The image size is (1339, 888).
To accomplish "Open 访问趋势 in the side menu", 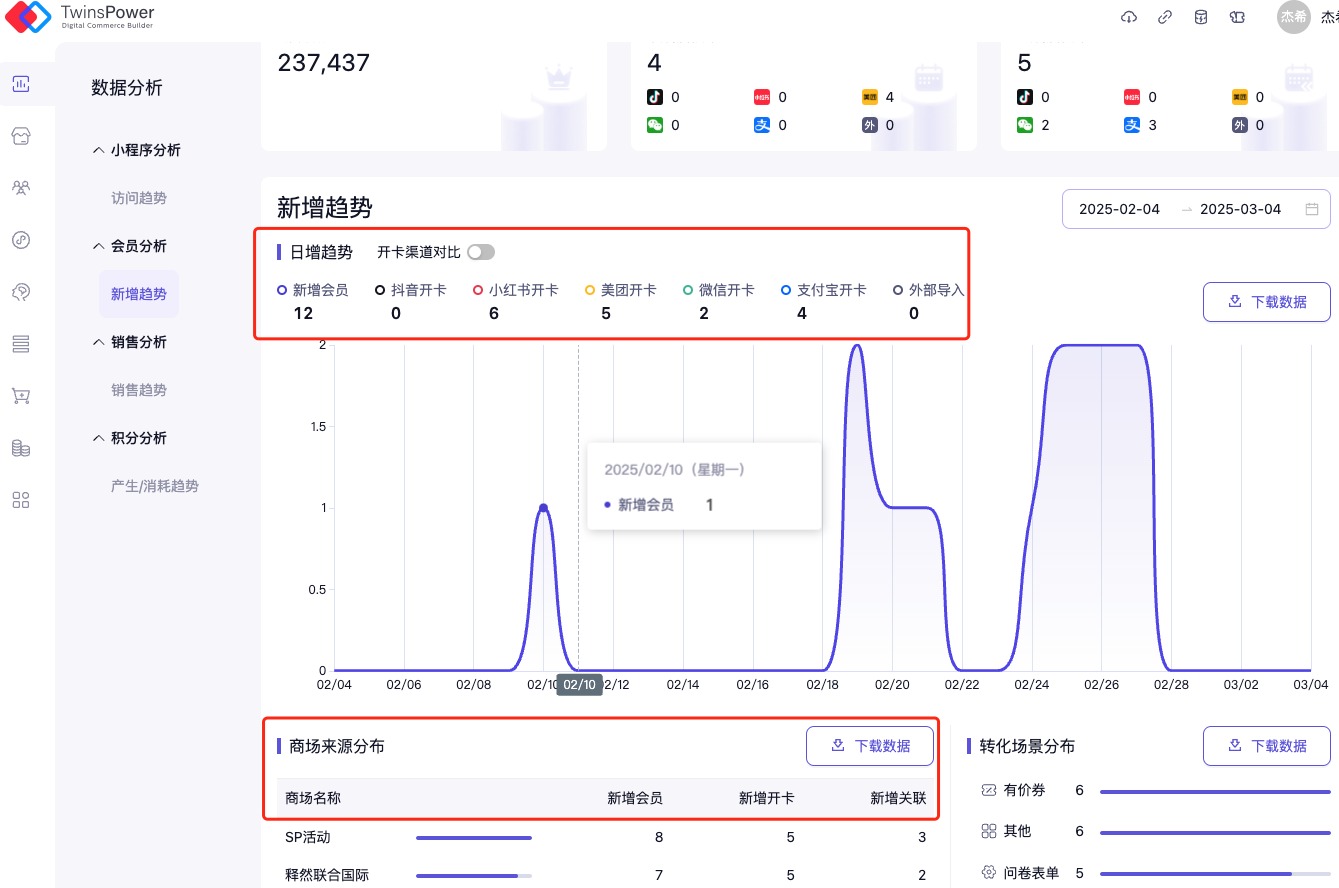I will tap(139, 198).
